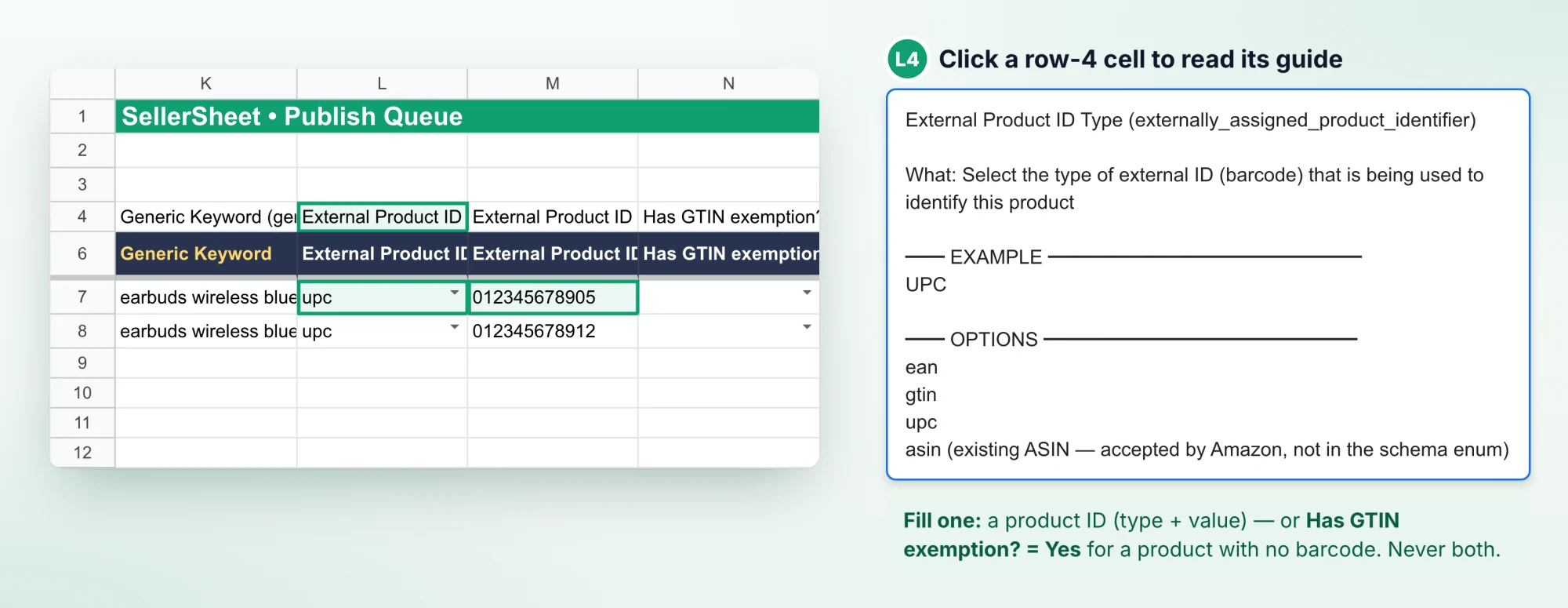Select column N header
1568x608 pixels.
(x=729, y=83)
